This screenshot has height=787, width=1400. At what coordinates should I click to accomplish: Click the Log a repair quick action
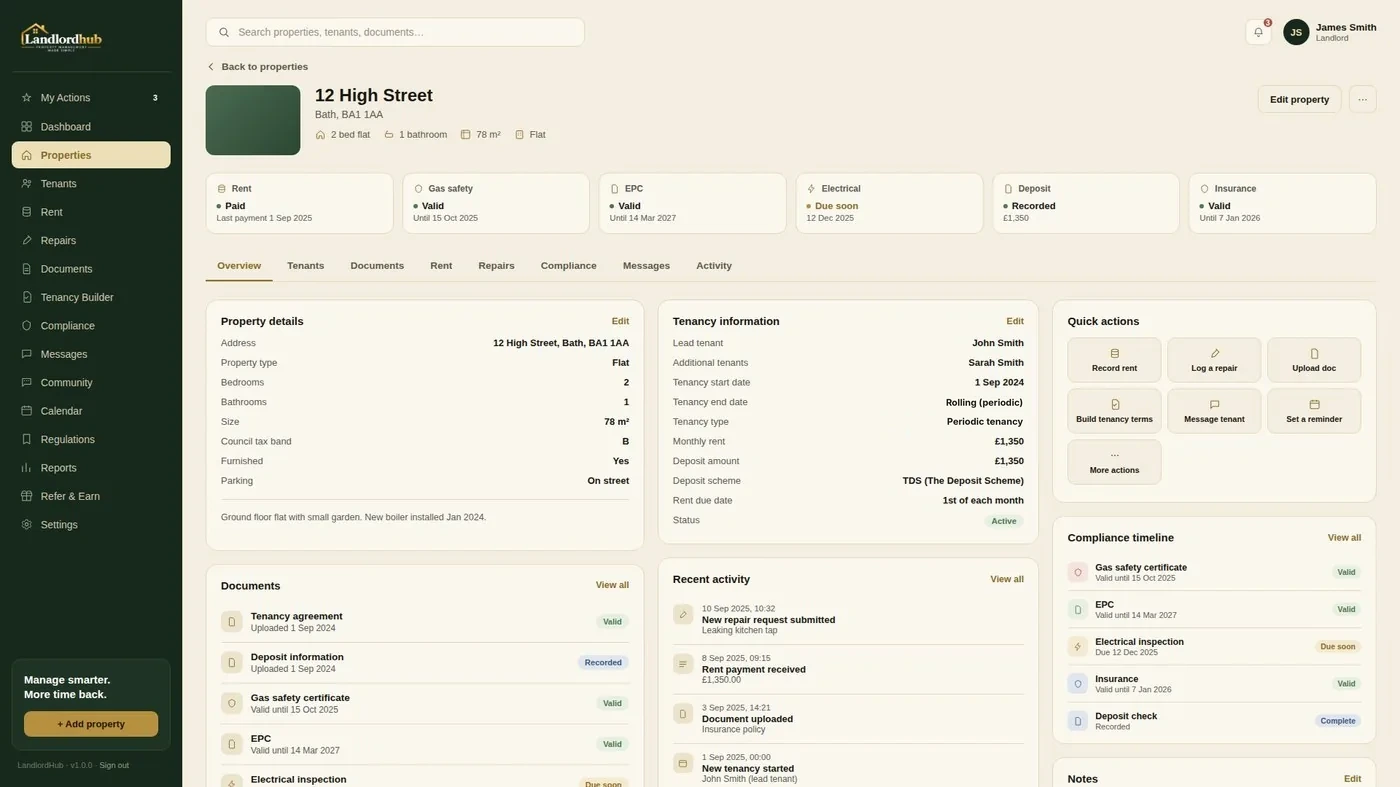(x=1214, y=360)
